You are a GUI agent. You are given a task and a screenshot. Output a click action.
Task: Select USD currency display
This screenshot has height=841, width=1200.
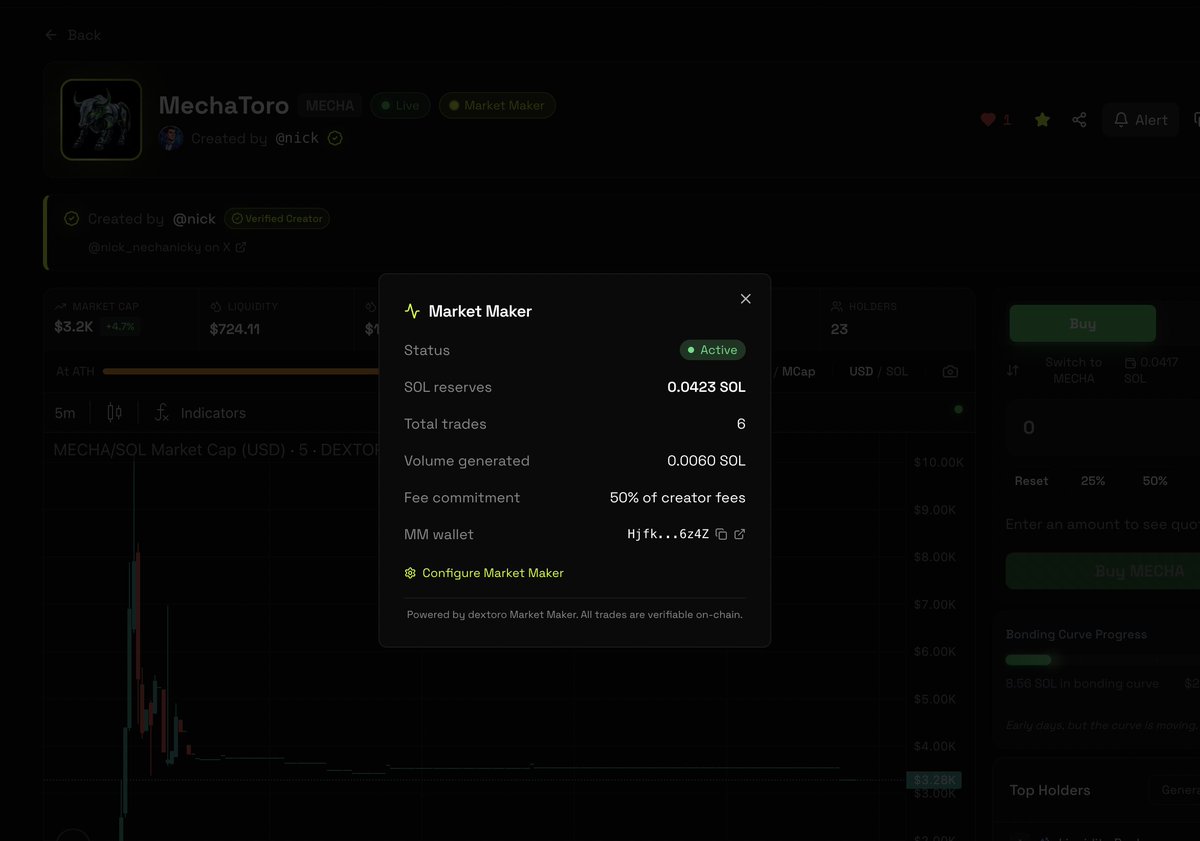[861, 371]
